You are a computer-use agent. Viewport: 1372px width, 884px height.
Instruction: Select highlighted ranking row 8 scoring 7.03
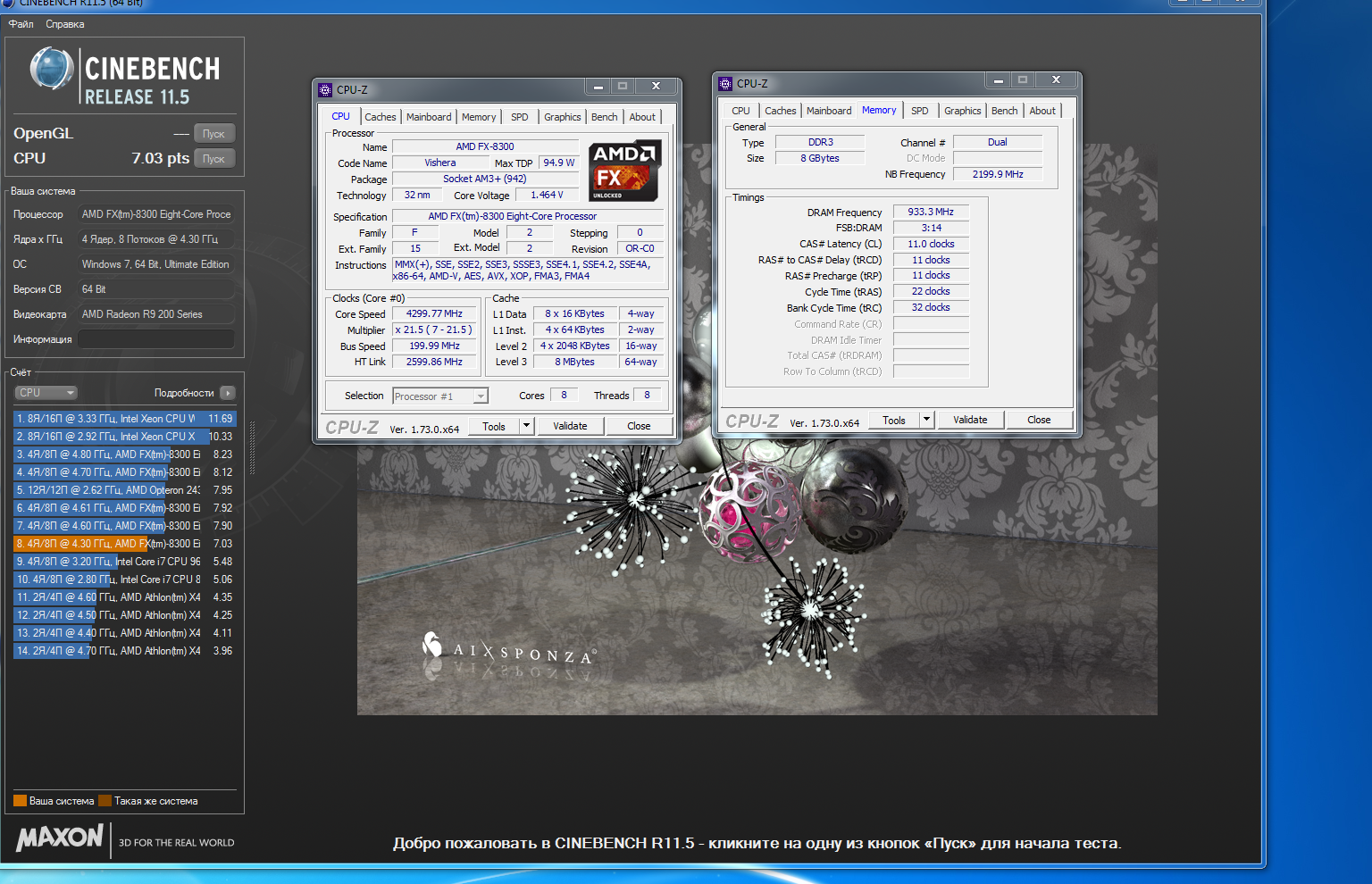tap(124, 544)
